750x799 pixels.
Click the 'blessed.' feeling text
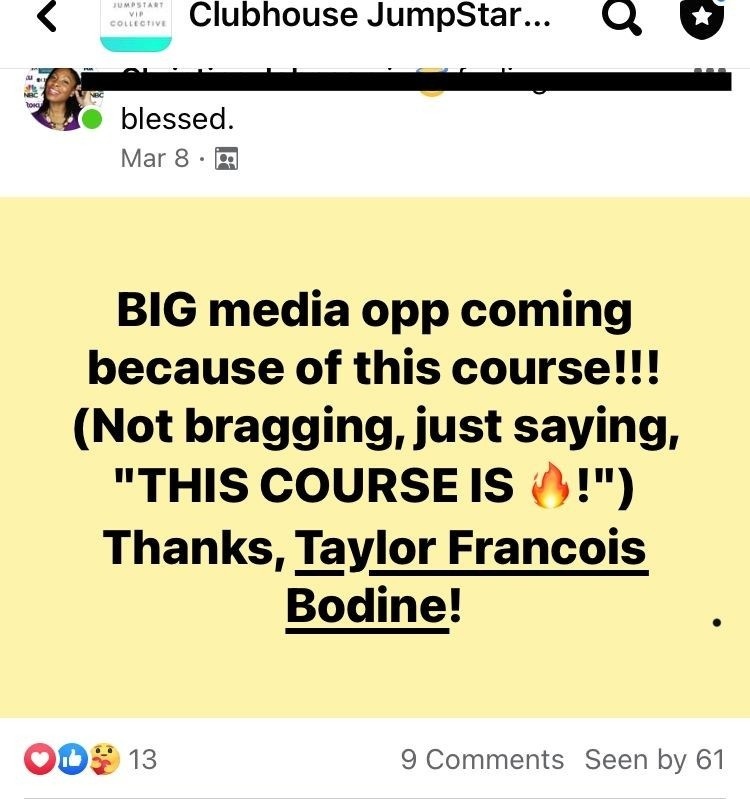(x=177, y=119)
